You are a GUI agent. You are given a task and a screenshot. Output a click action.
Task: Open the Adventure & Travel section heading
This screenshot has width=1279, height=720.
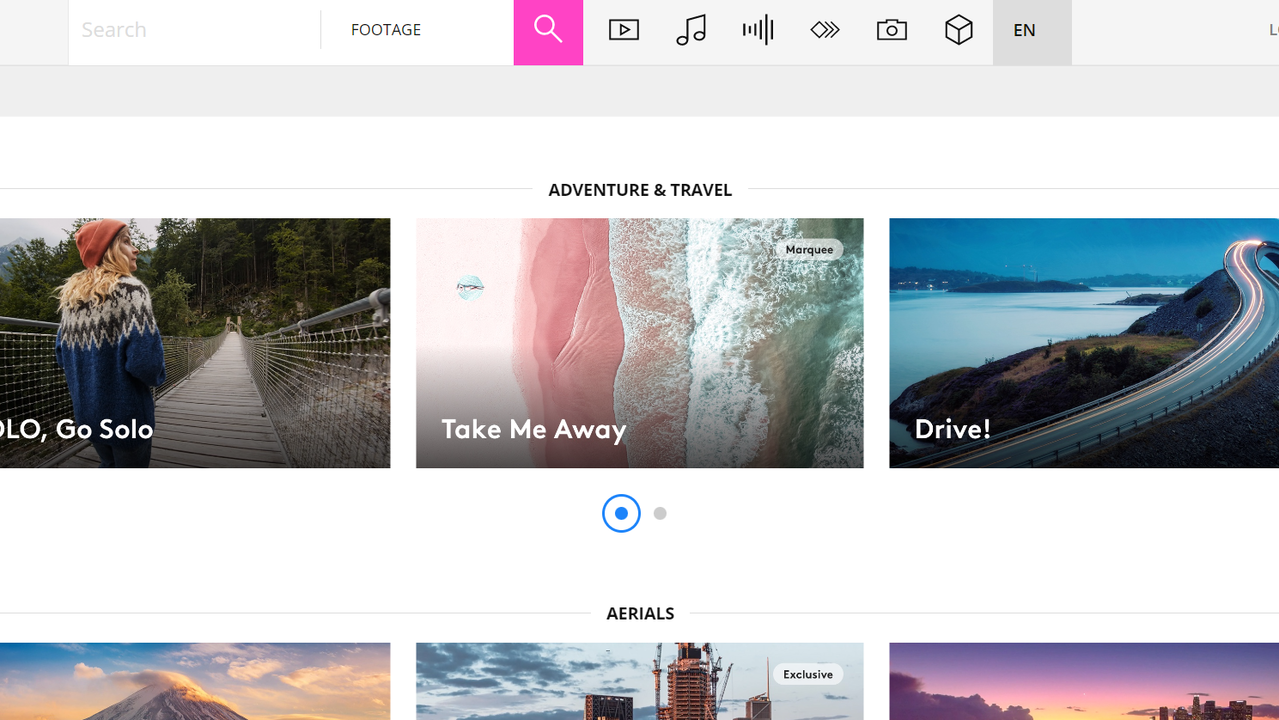tap(640, 189)
